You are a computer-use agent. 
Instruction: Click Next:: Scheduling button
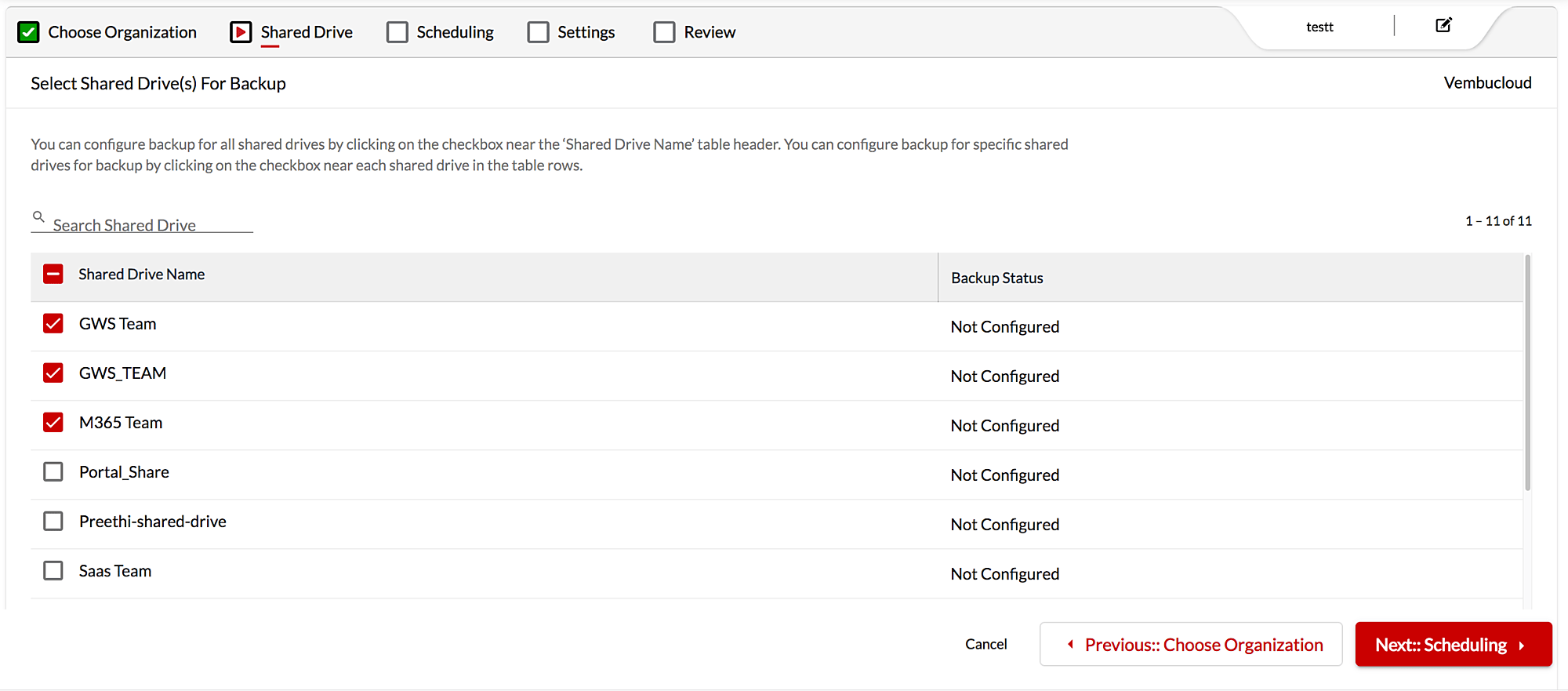coord(1454,644)
